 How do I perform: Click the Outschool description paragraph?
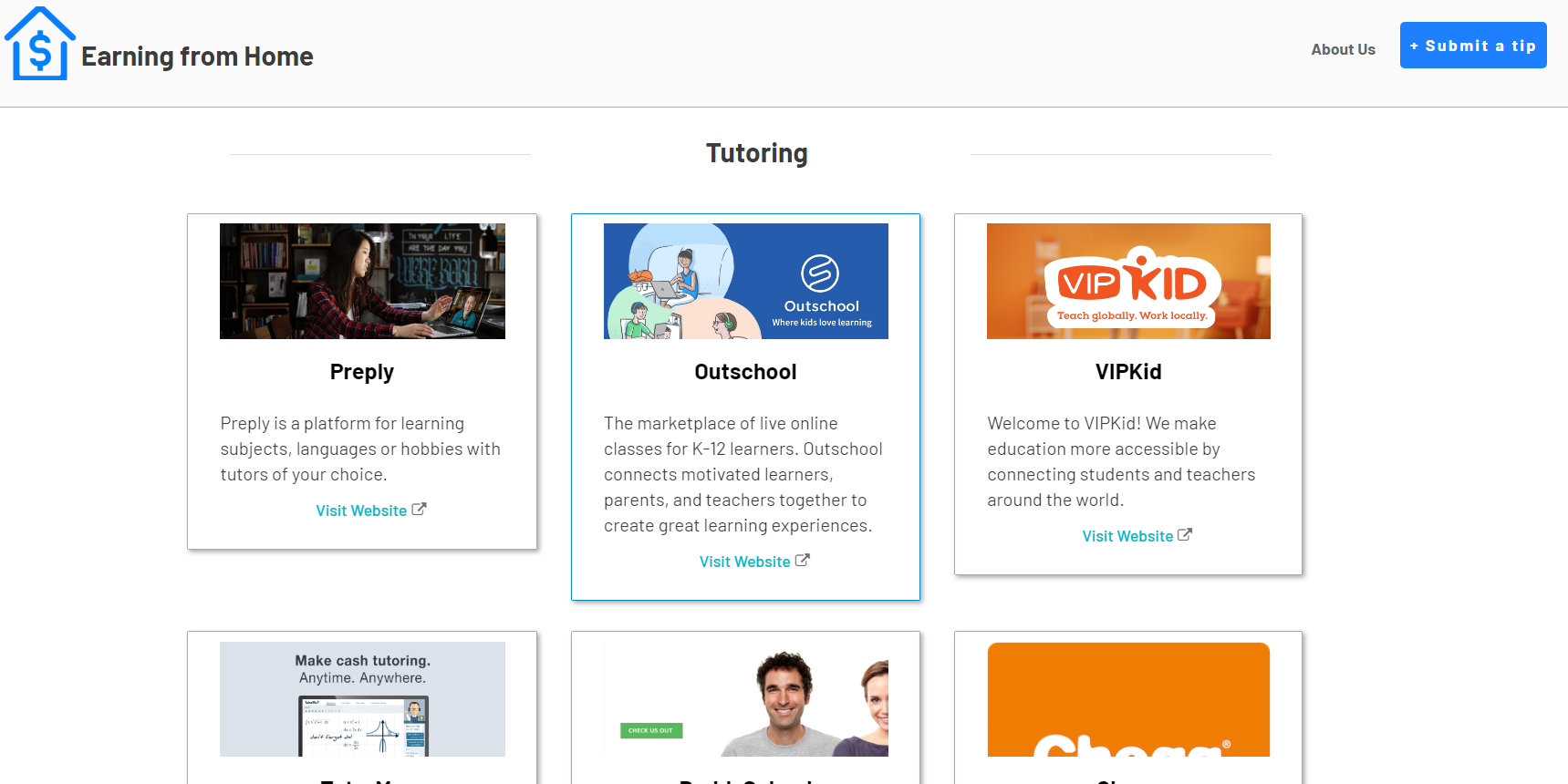click(x=744, y=474)
